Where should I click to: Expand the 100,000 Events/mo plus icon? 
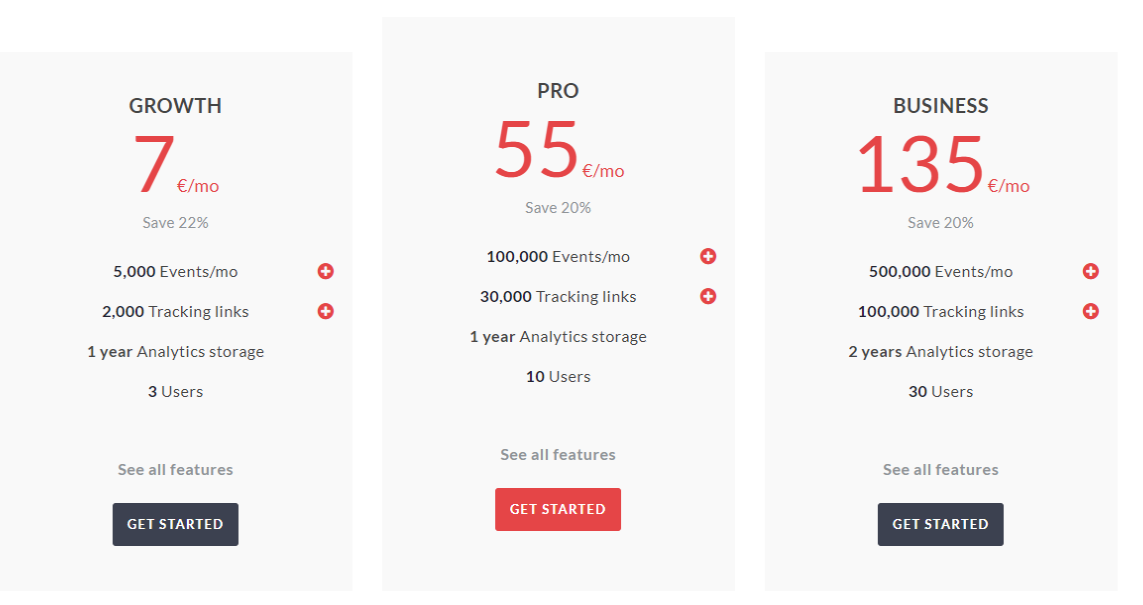pyautogui.click(x=708, y=256)
